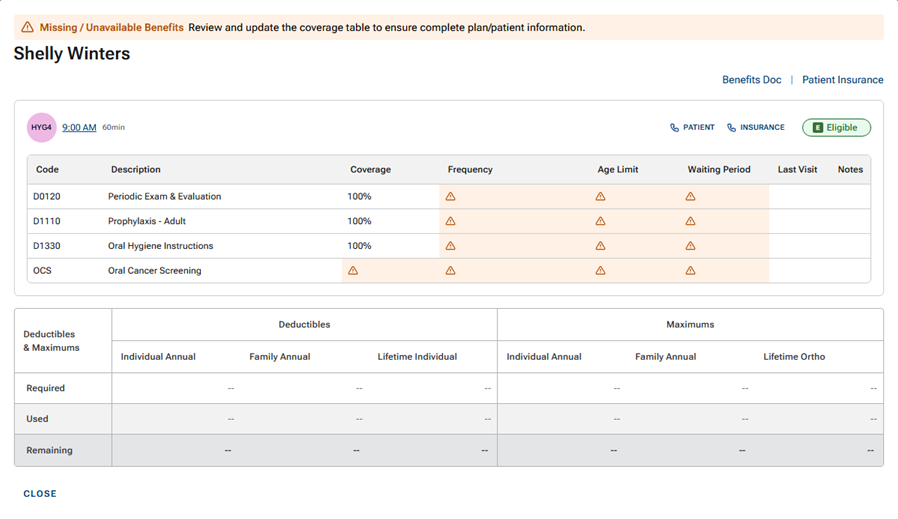Click Coverage warning icon for OCS row
The width and height of the screenshot is (898, 519).
pos(352,271)
